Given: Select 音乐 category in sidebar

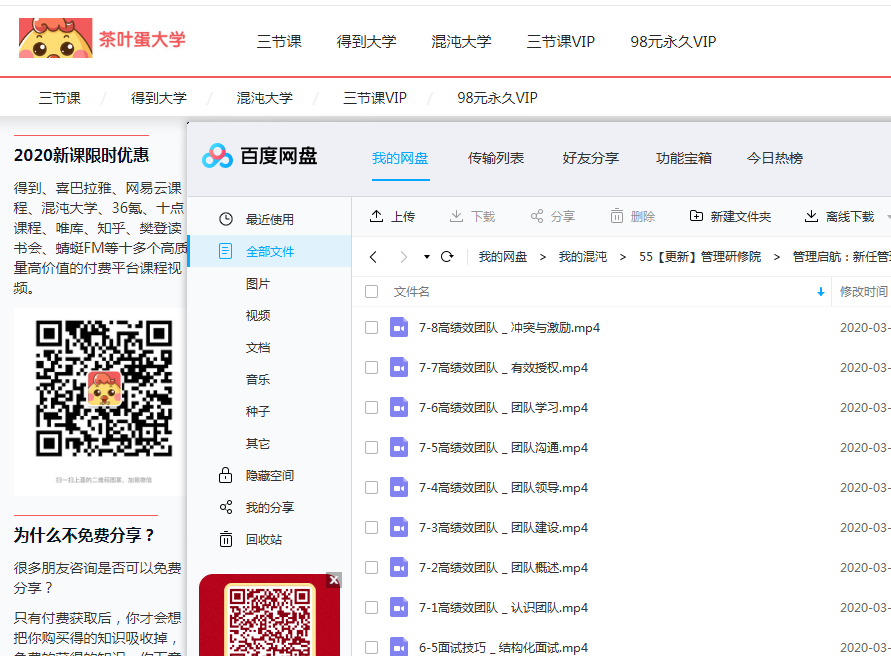Looking at the screenshot, I should point(258,379).
